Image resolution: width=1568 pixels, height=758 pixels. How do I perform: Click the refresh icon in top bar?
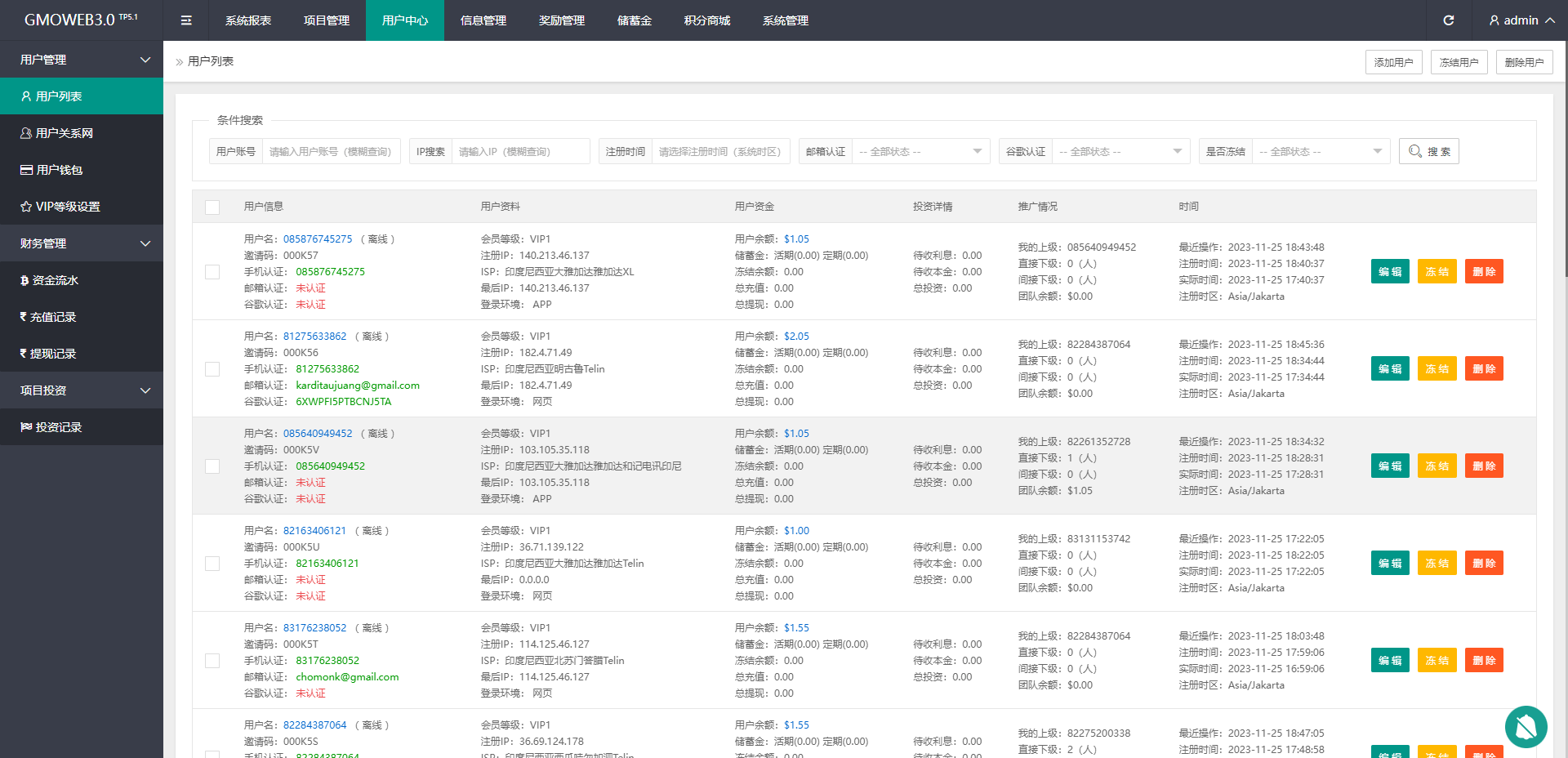point(1448,20)
